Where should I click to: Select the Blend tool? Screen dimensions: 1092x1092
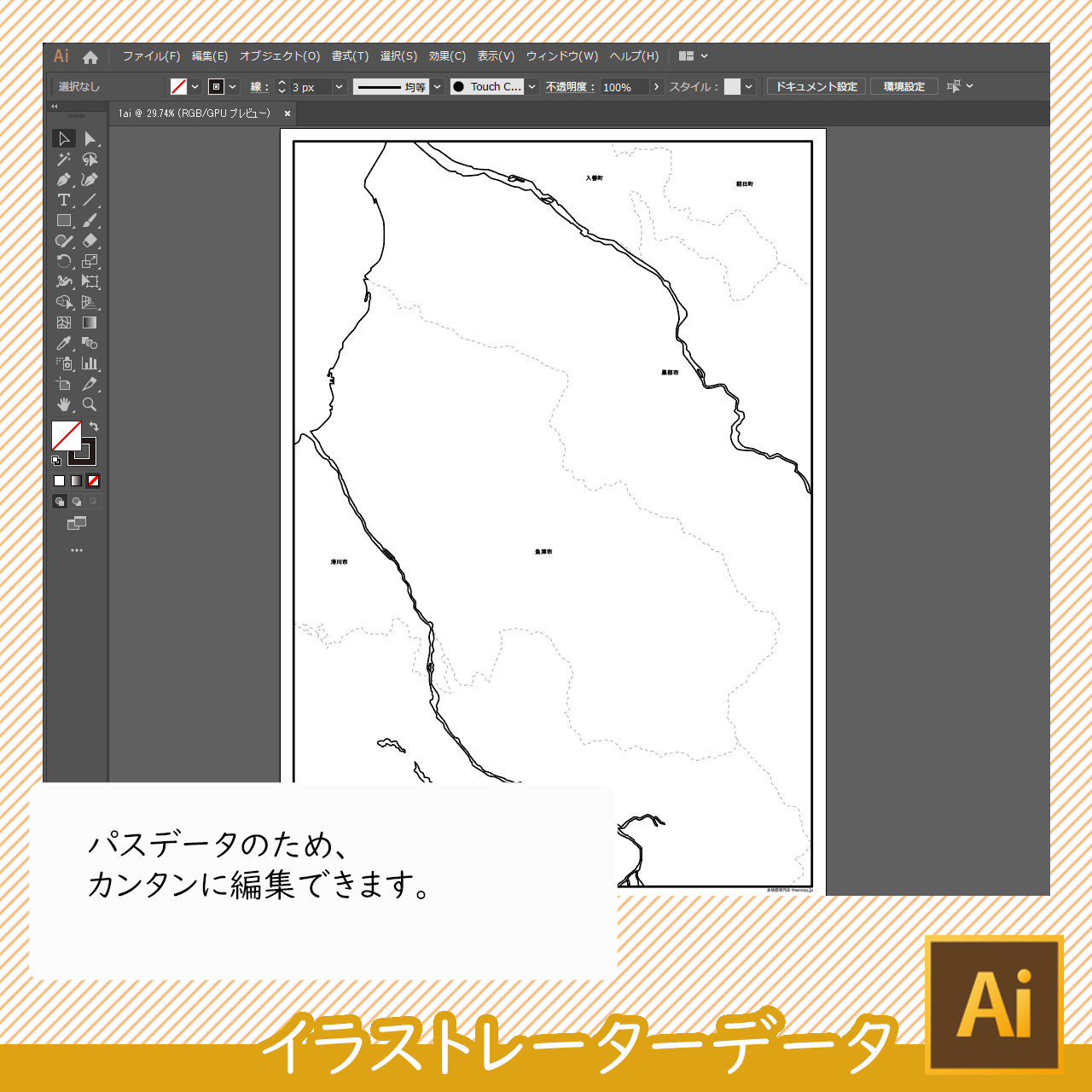coord(90,343)
